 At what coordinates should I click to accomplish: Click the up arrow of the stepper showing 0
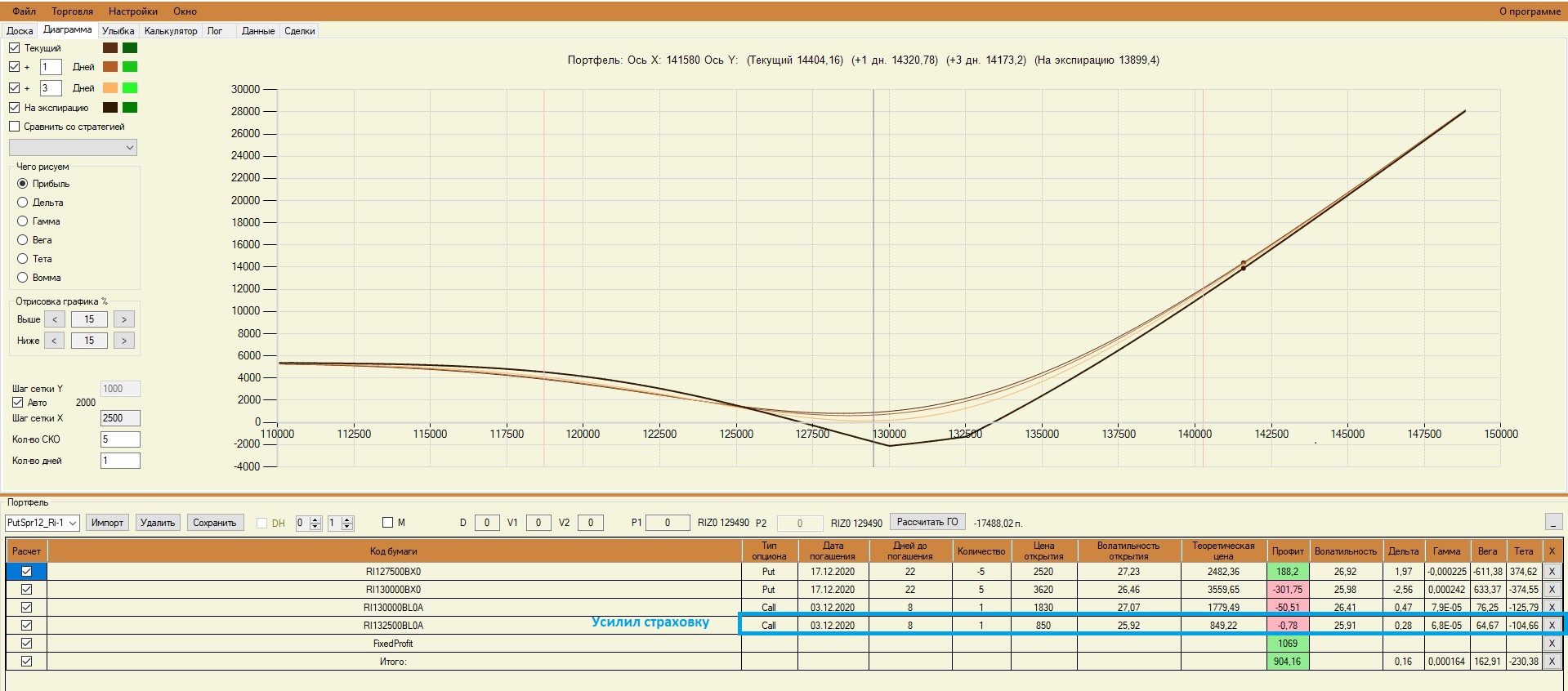(315, 519)
